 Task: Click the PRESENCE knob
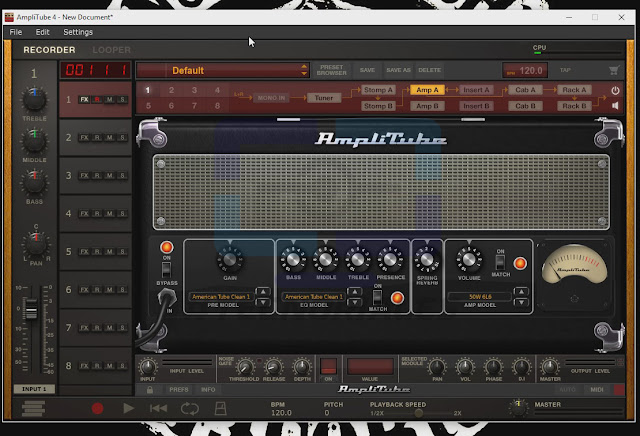[x=390, y=259]
